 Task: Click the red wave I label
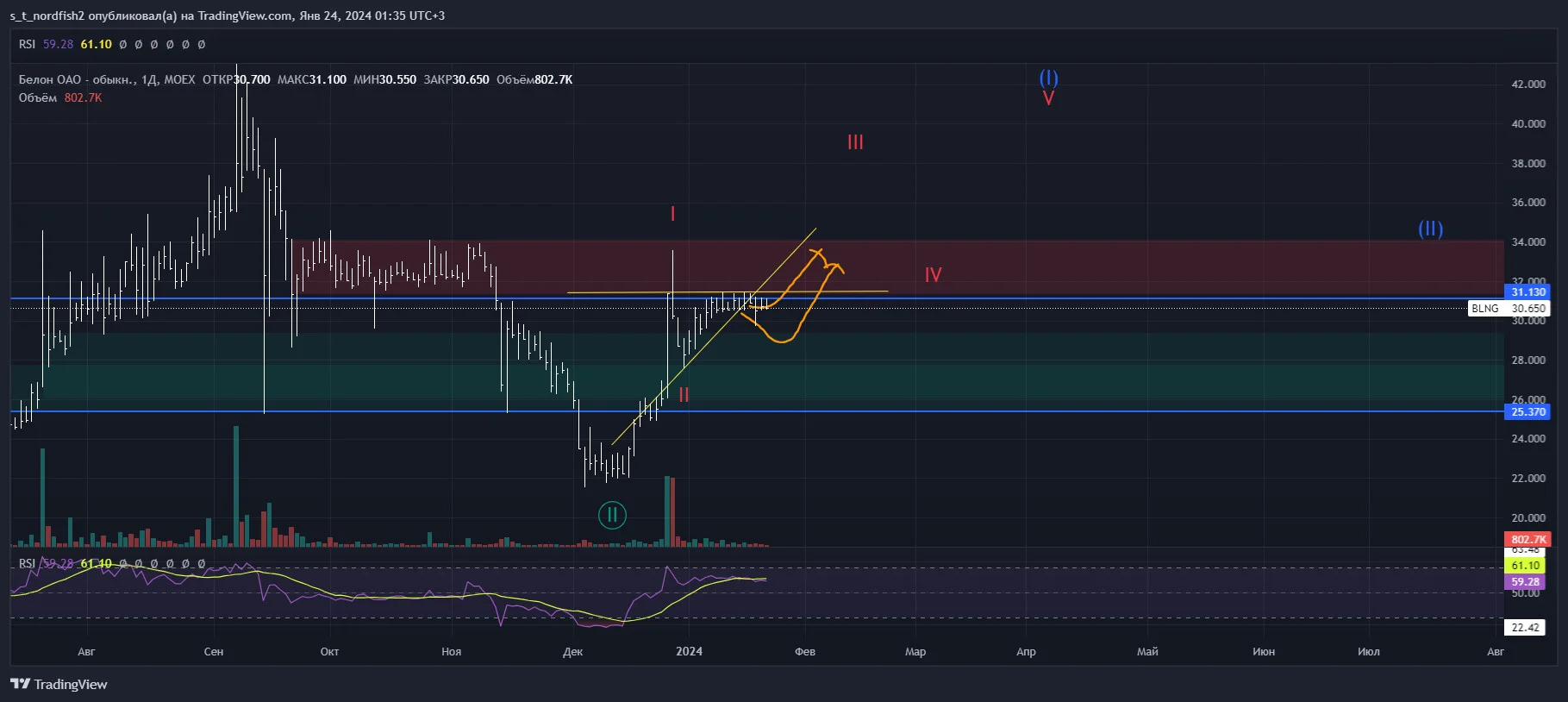(x=672, y=214)
